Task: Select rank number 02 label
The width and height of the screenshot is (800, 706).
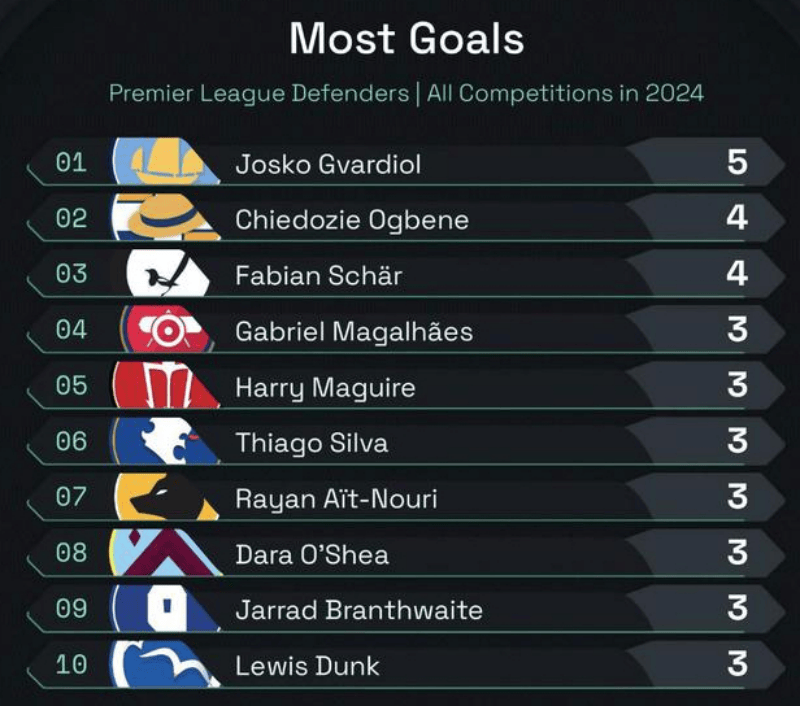Action: click(x=71, y=218)
